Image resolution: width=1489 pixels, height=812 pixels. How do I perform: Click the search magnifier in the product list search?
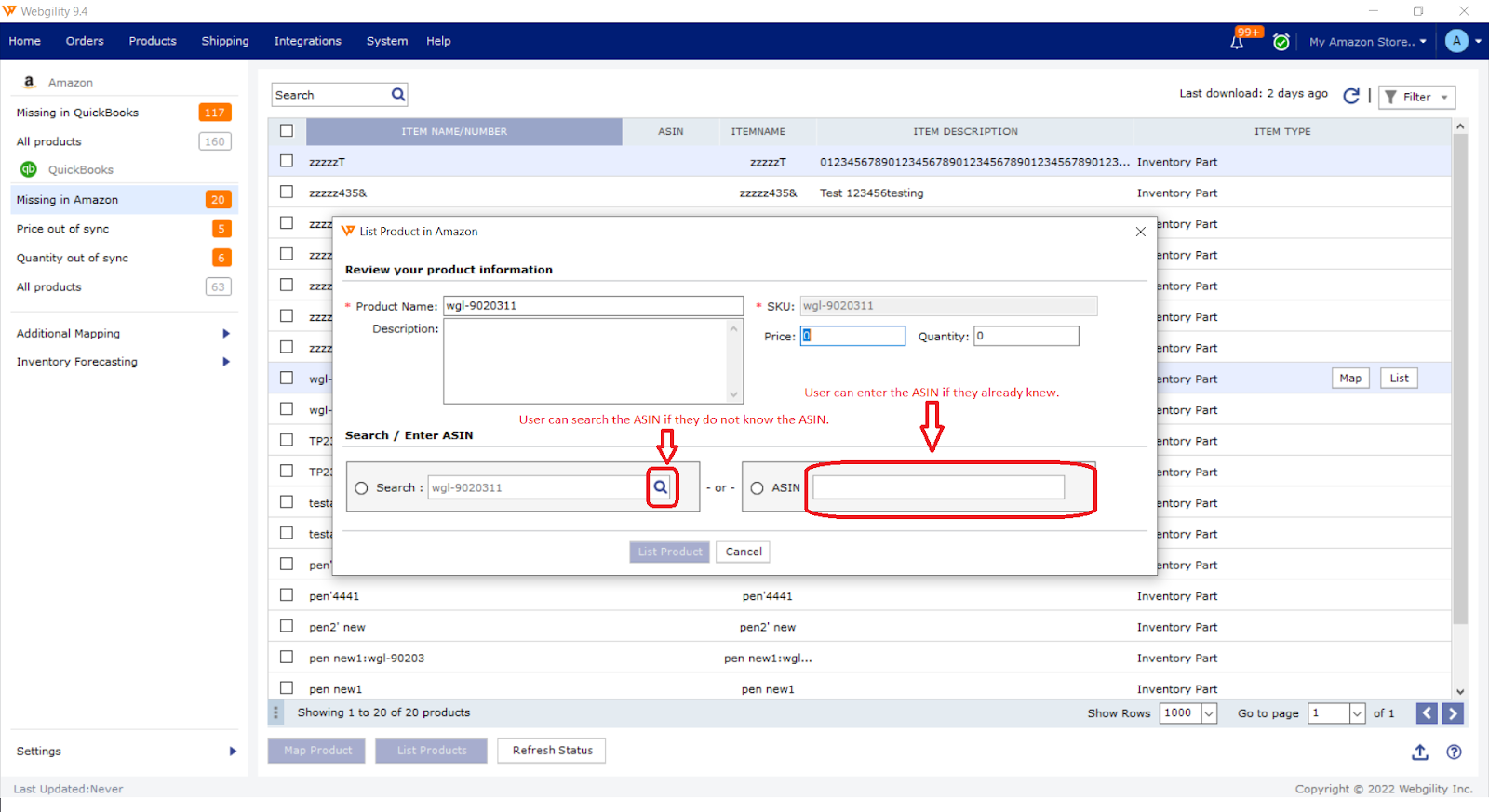click(x=398, y=95)
